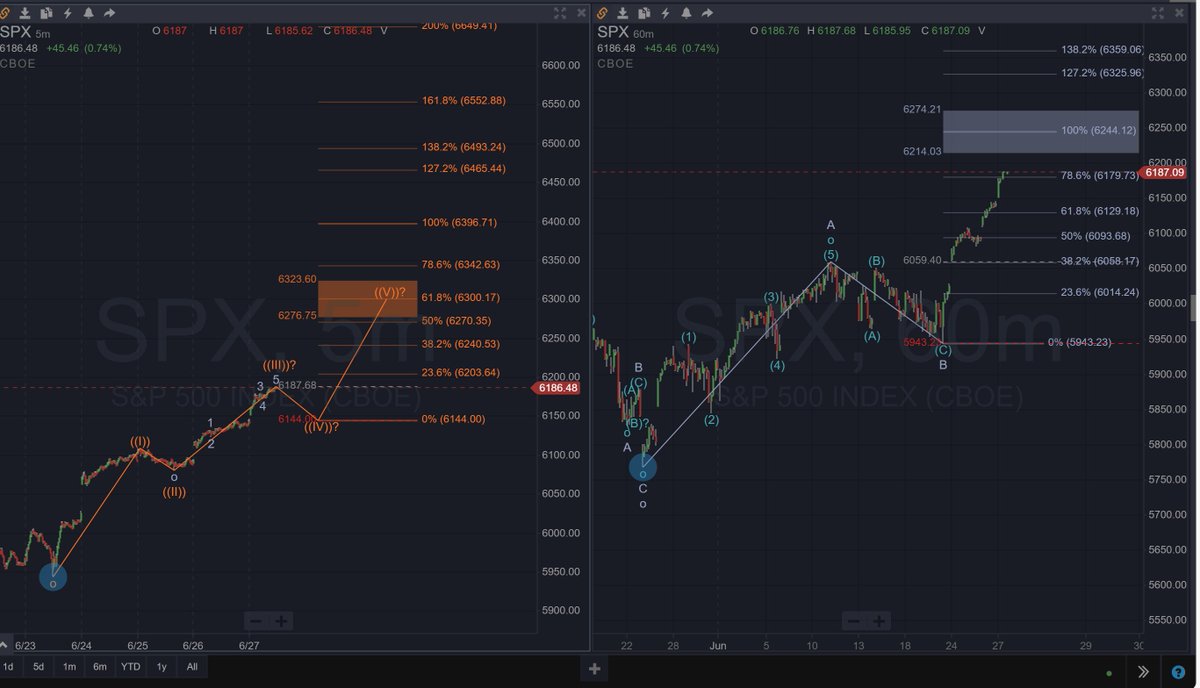Click the ((IV))? wave label on left chart
The height and width of the screenshot is (688, 1200).
click(x=321, y=427)
